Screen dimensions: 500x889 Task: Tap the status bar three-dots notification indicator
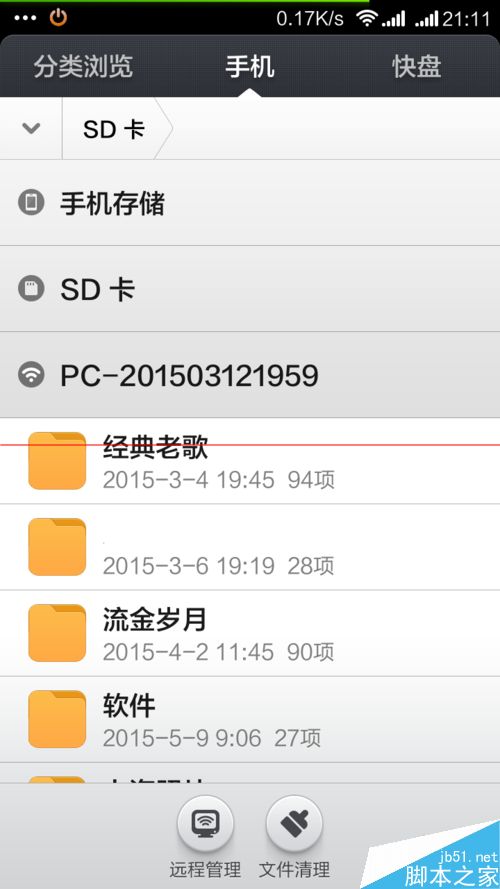point(26,18)
